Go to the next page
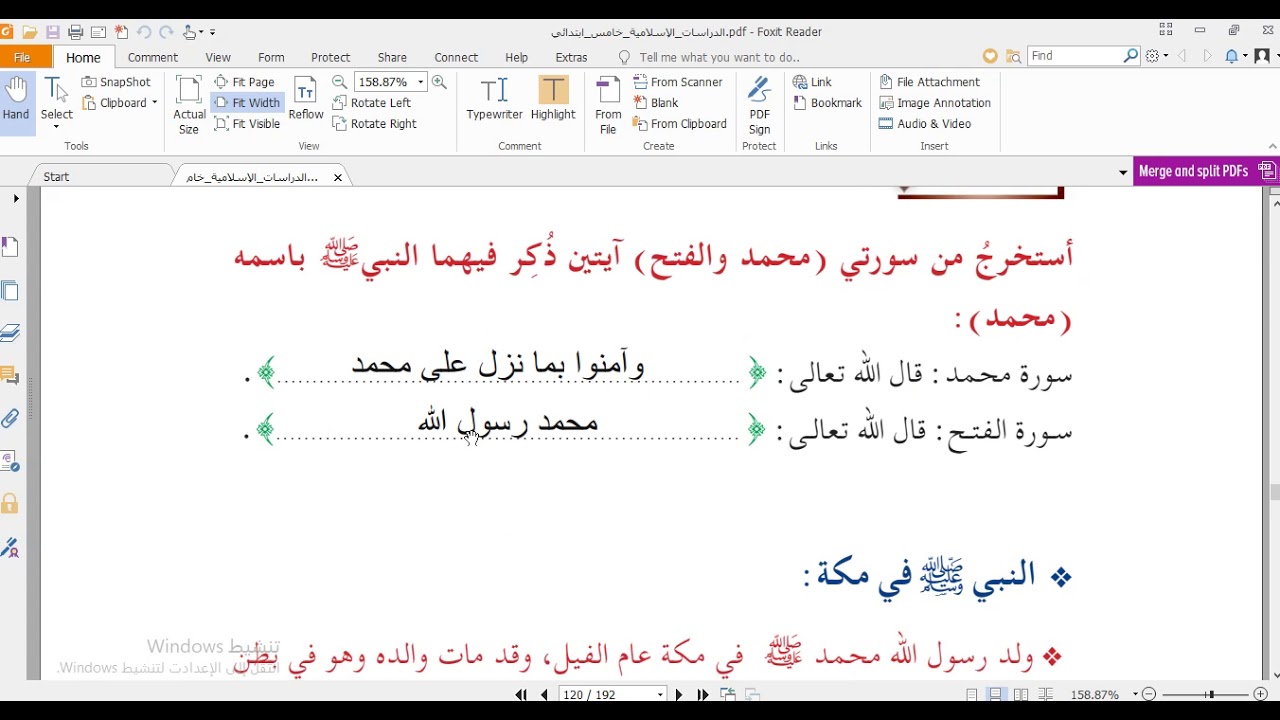1280x720 pixels. 679,694
